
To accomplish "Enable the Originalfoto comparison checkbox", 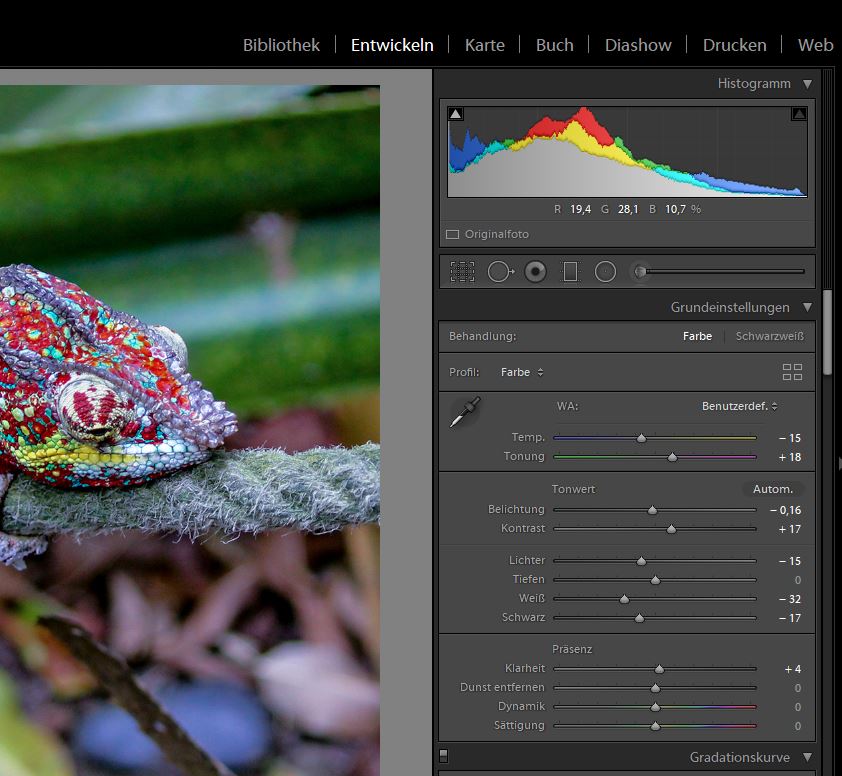I will pos(452,234).
